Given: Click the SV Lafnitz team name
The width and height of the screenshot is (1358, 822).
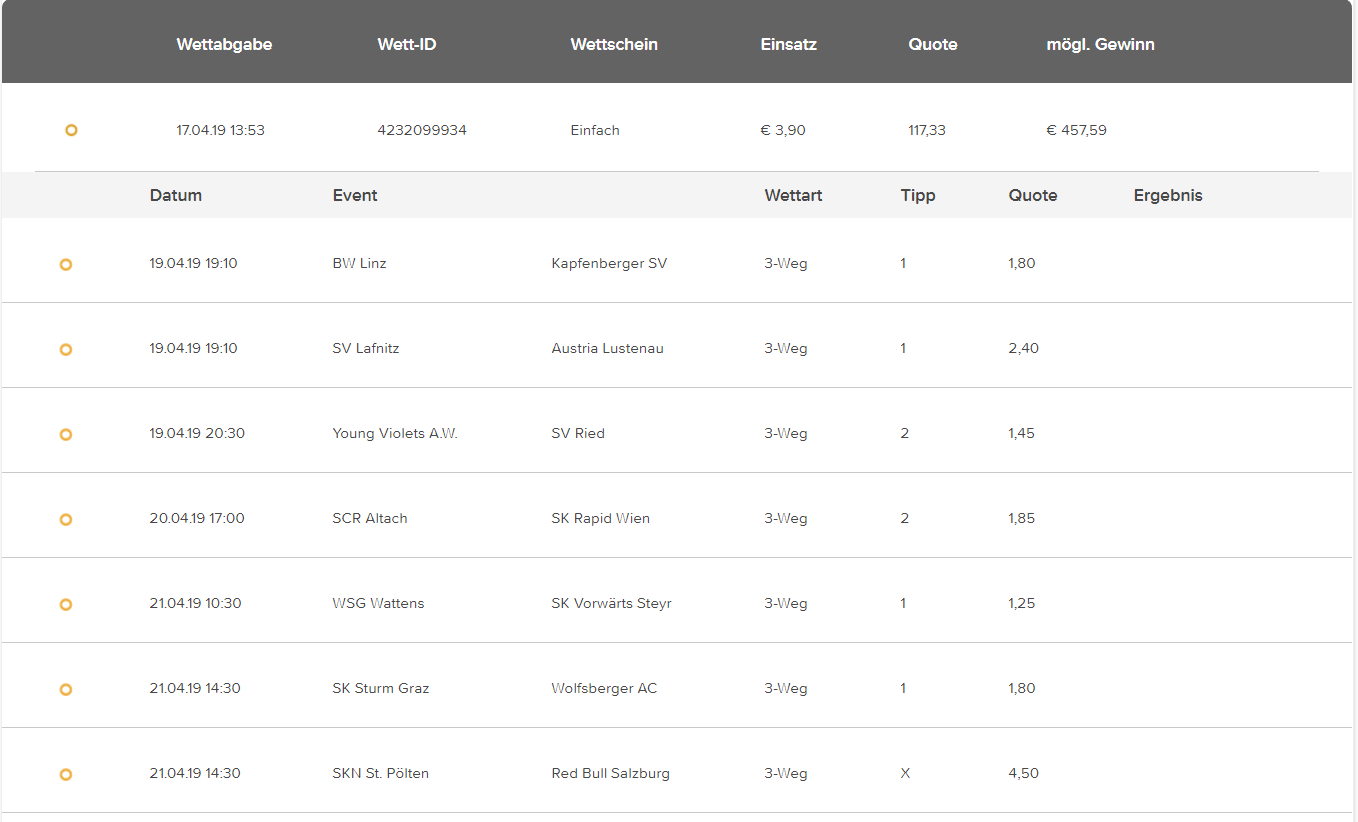Looking at the screenshot, I should (x=366, y=348).
